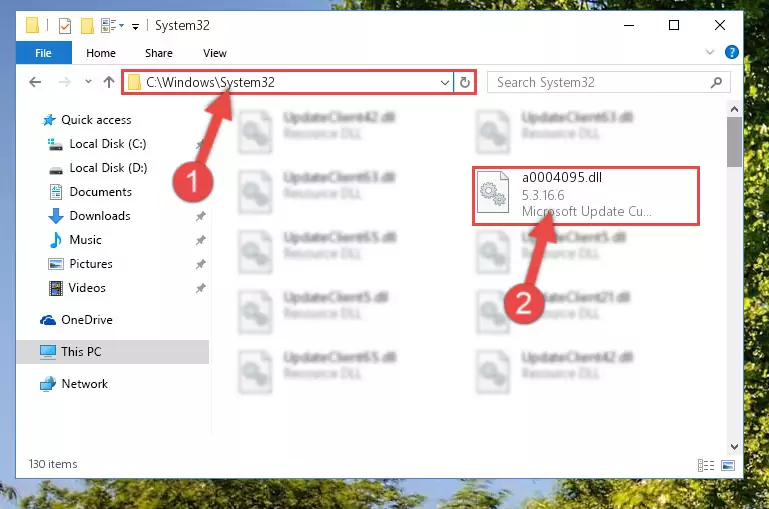Maximize the System32 window
The height and width of the screenshot is (509, 769).
[x=674, y=25]
